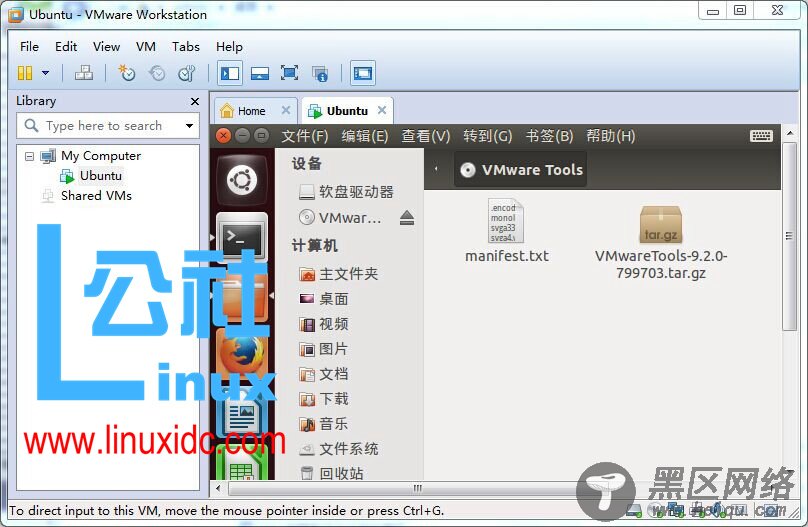Image resolution: width=808 pixels, height=527 pixels.
Task: Close the Library panel
Action: coord(195,101)
